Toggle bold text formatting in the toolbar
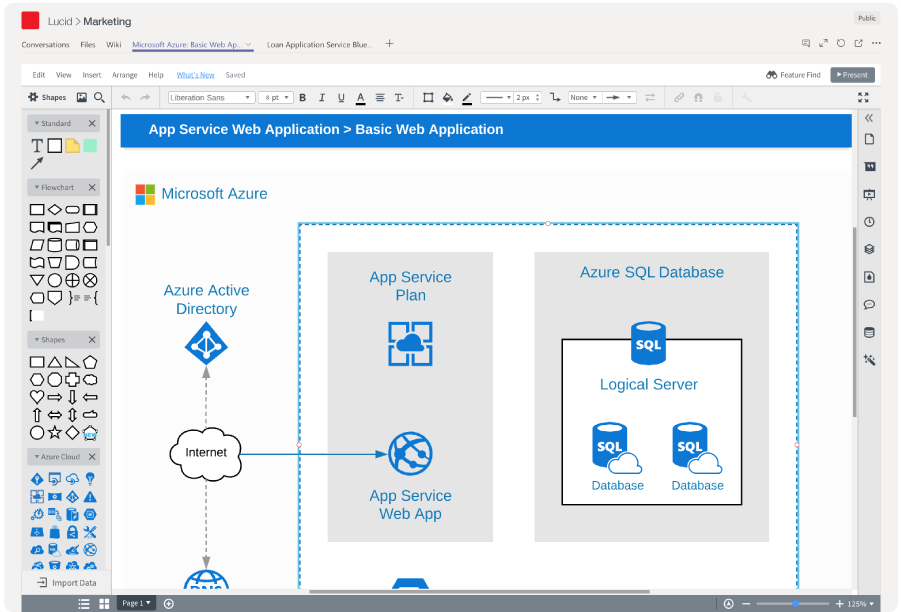This screenshot has width=901, height=612. (x=302, y=97)
